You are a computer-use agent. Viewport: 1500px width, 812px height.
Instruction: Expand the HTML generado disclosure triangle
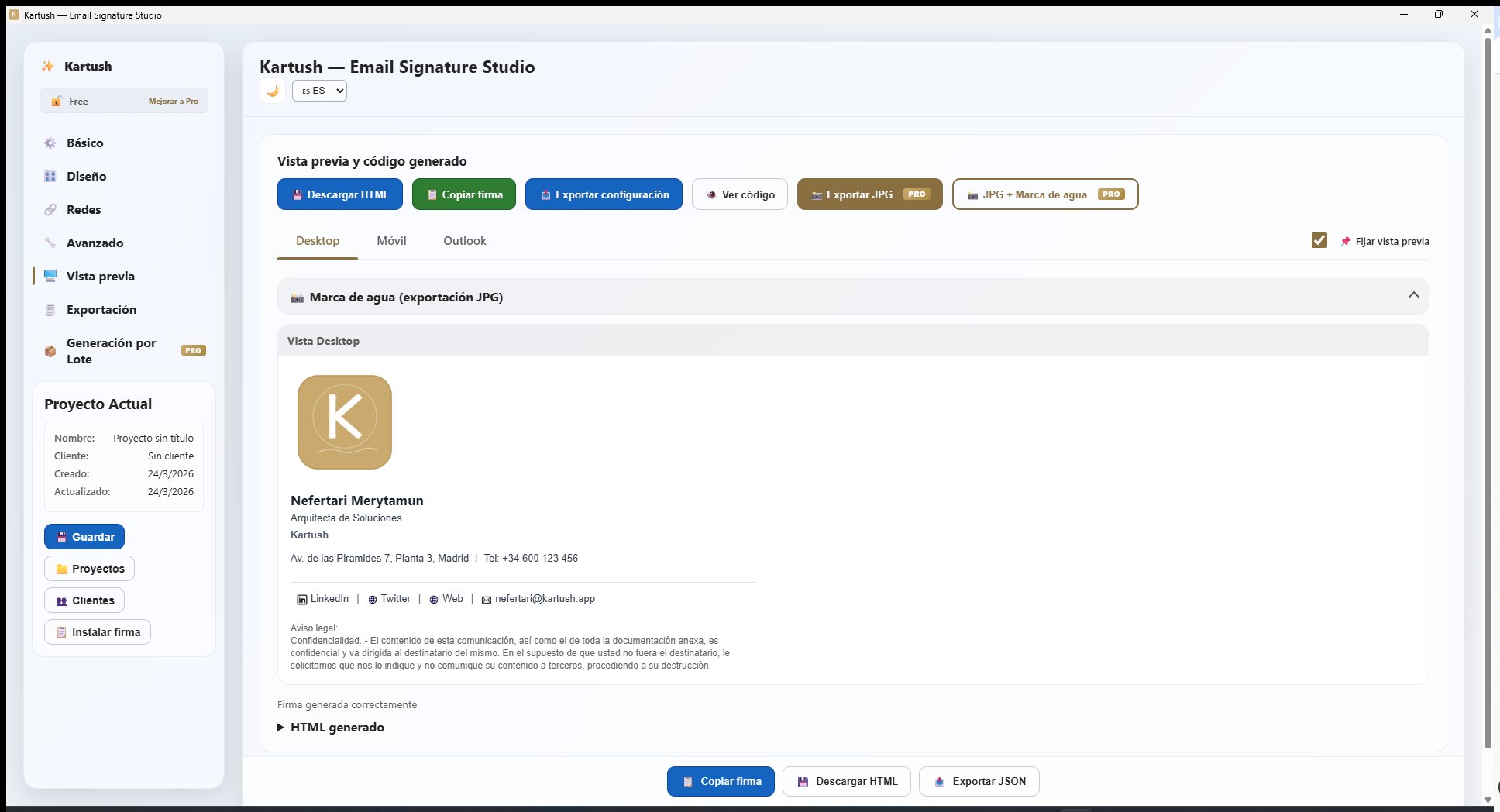280,728
